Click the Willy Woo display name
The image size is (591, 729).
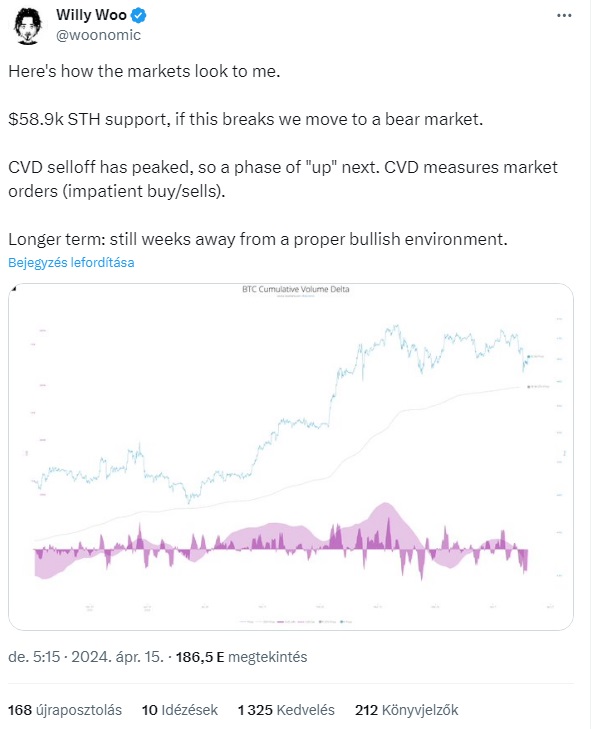tap(91, 15)
